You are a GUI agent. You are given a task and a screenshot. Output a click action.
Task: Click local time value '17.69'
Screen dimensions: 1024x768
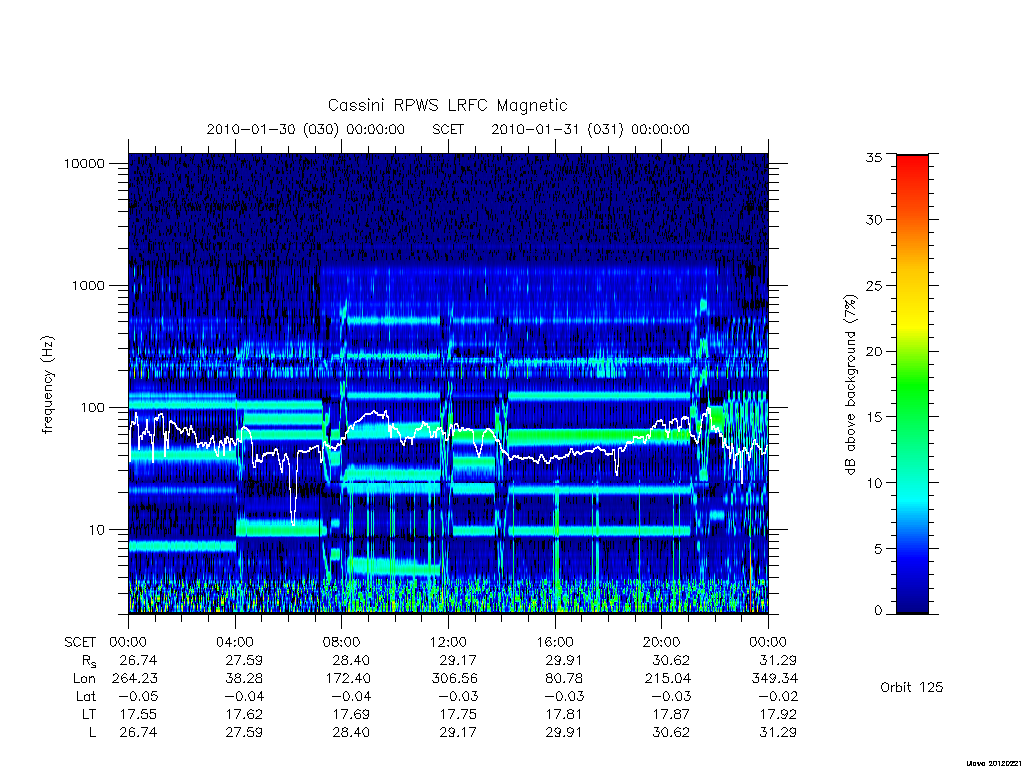click(x=351, y=714)
